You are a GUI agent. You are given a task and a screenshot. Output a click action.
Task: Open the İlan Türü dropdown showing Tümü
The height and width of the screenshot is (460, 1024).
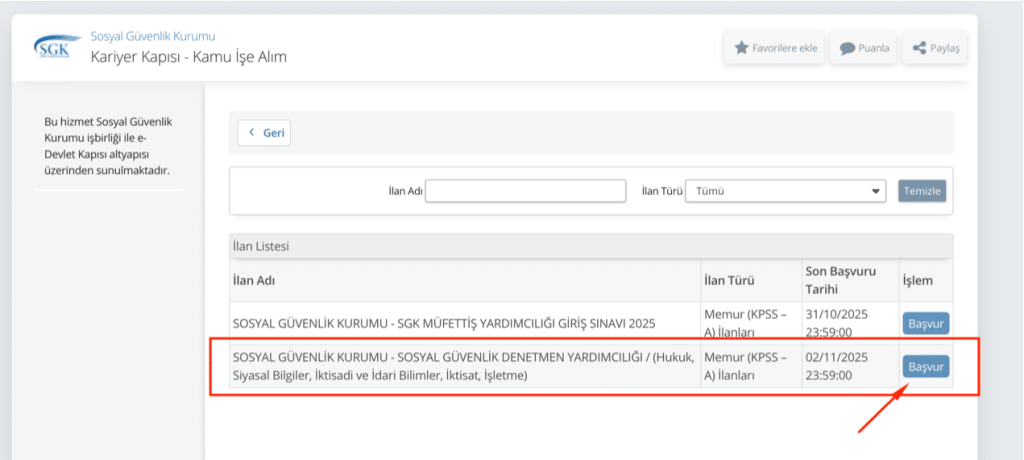coord(785,190)
